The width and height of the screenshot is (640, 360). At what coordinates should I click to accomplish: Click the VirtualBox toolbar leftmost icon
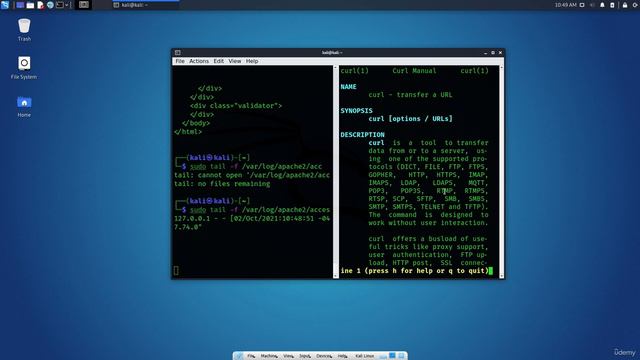click(239, 356)
